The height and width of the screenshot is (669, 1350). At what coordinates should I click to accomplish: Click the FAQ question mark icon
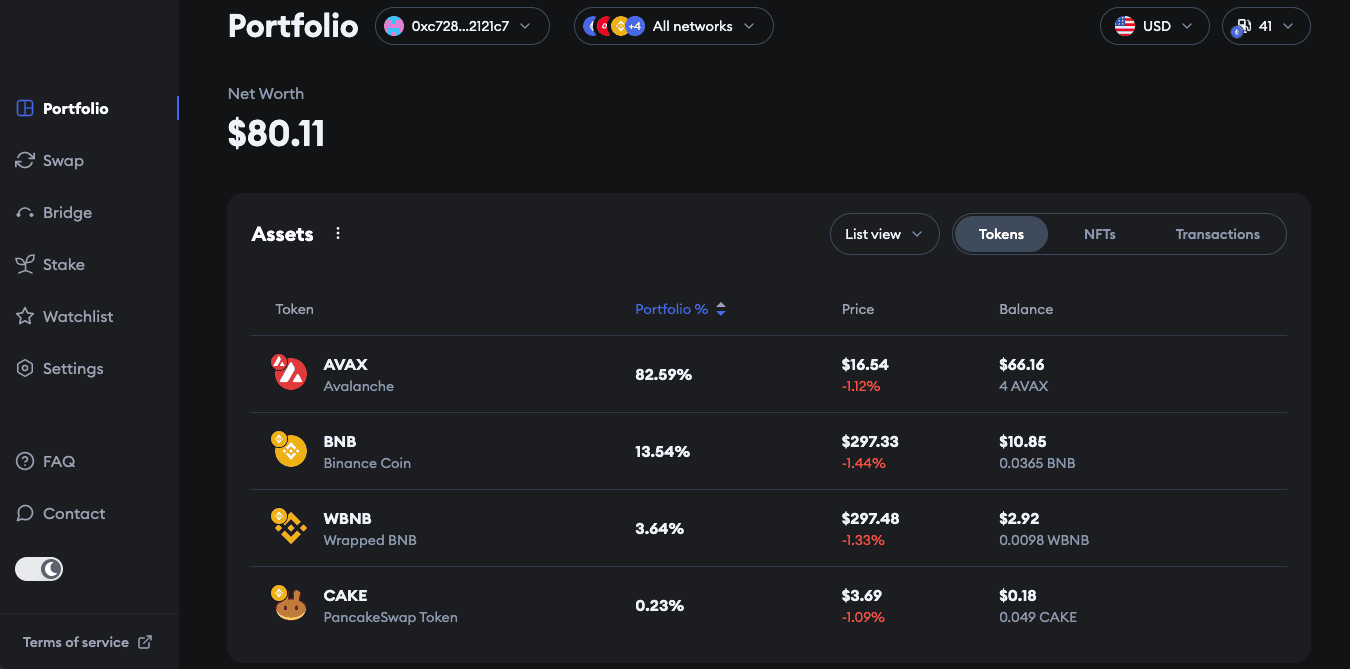tap(25, 461)
